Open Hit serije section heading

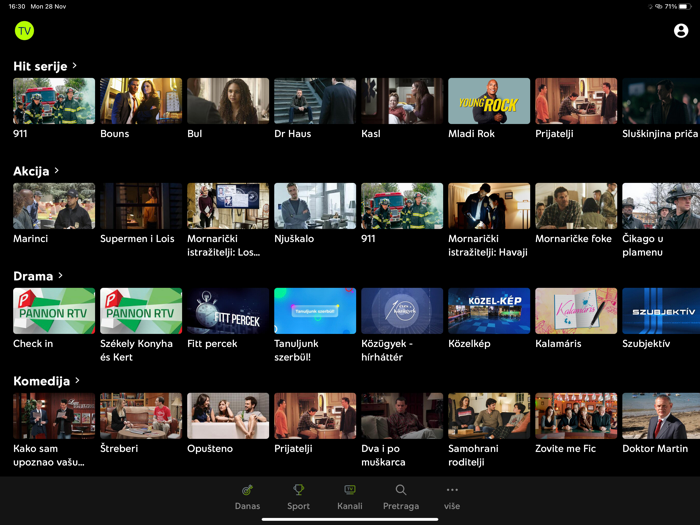[40, 66]
